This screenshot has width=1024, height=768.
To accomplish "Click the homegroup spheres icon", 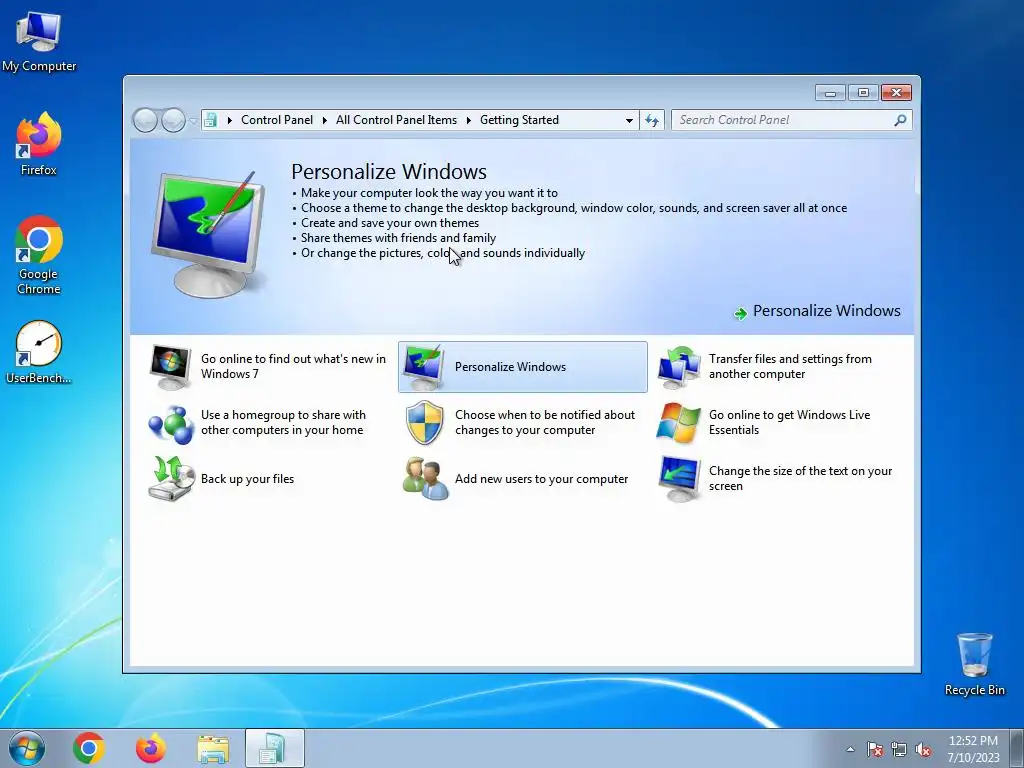I will 170,423.
